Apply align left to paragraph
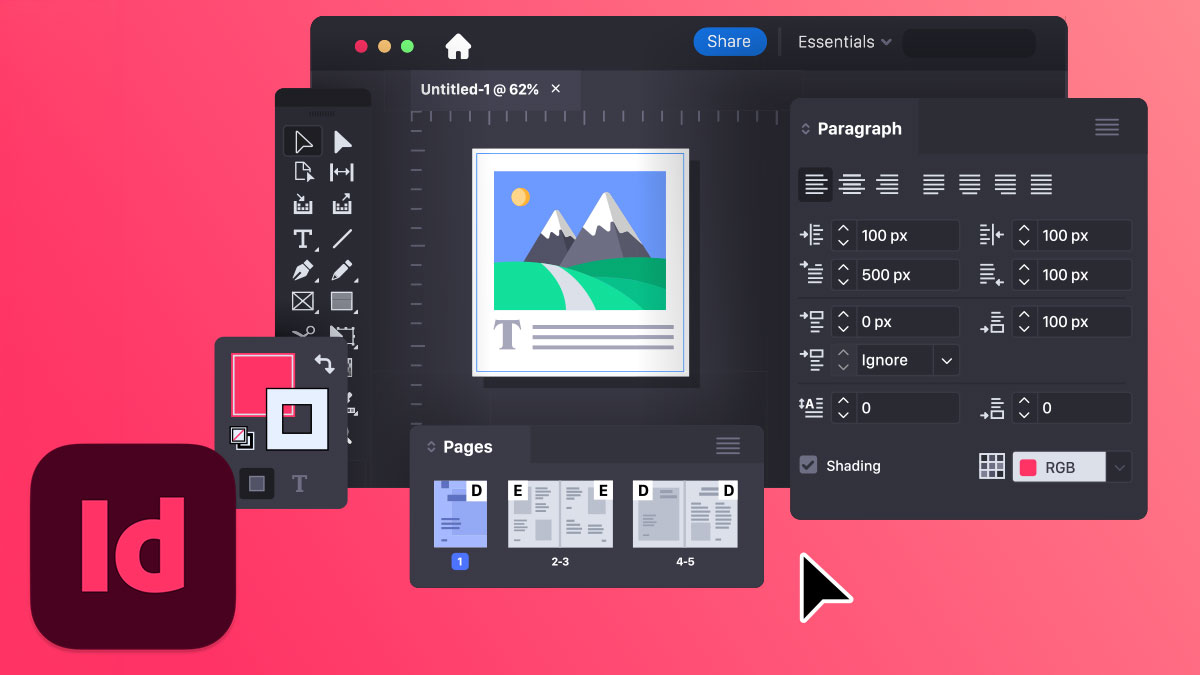The image size is (1200, 675). pos(816,184)
